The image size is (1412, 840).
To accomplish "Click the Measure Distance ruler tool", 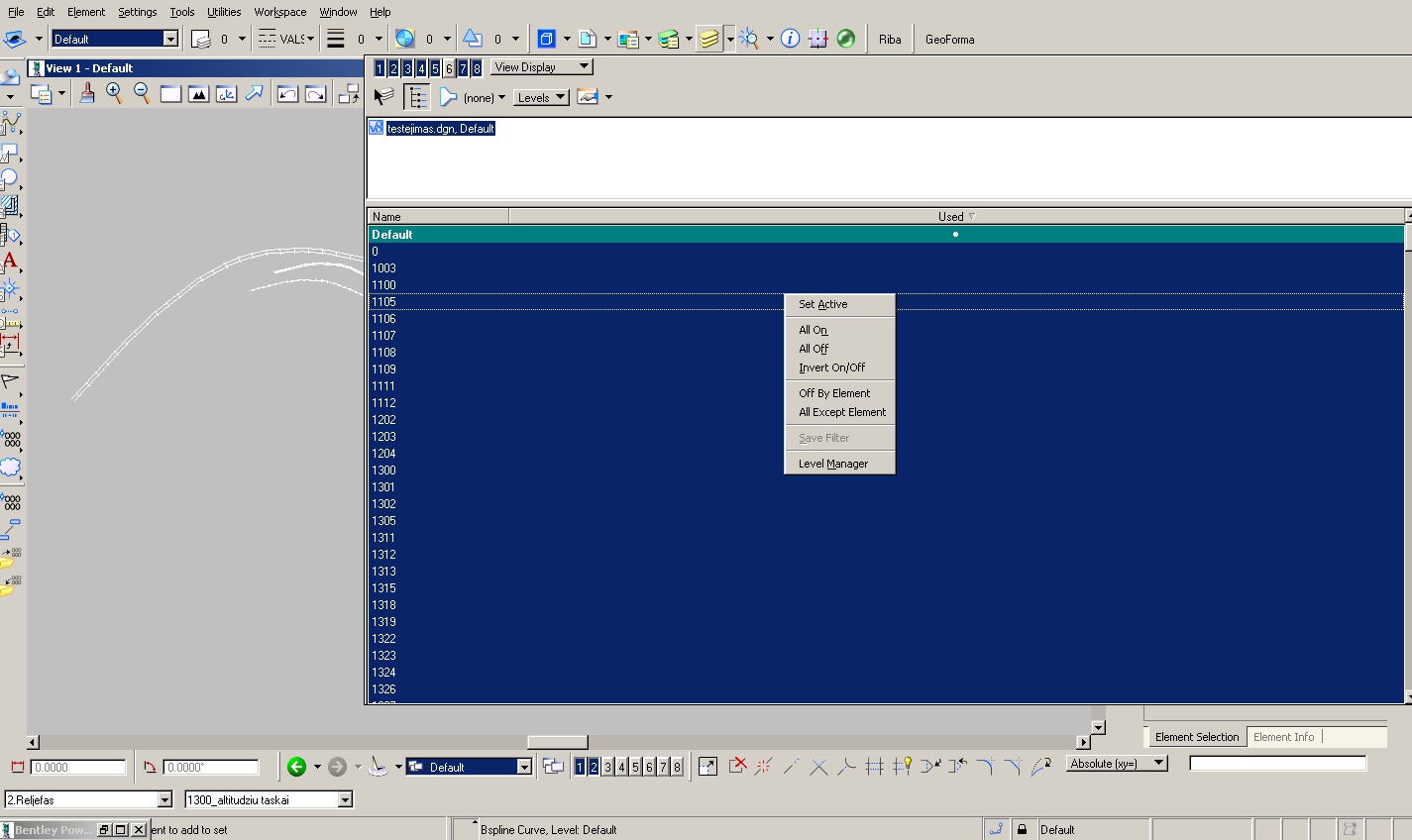I will 10,317.
